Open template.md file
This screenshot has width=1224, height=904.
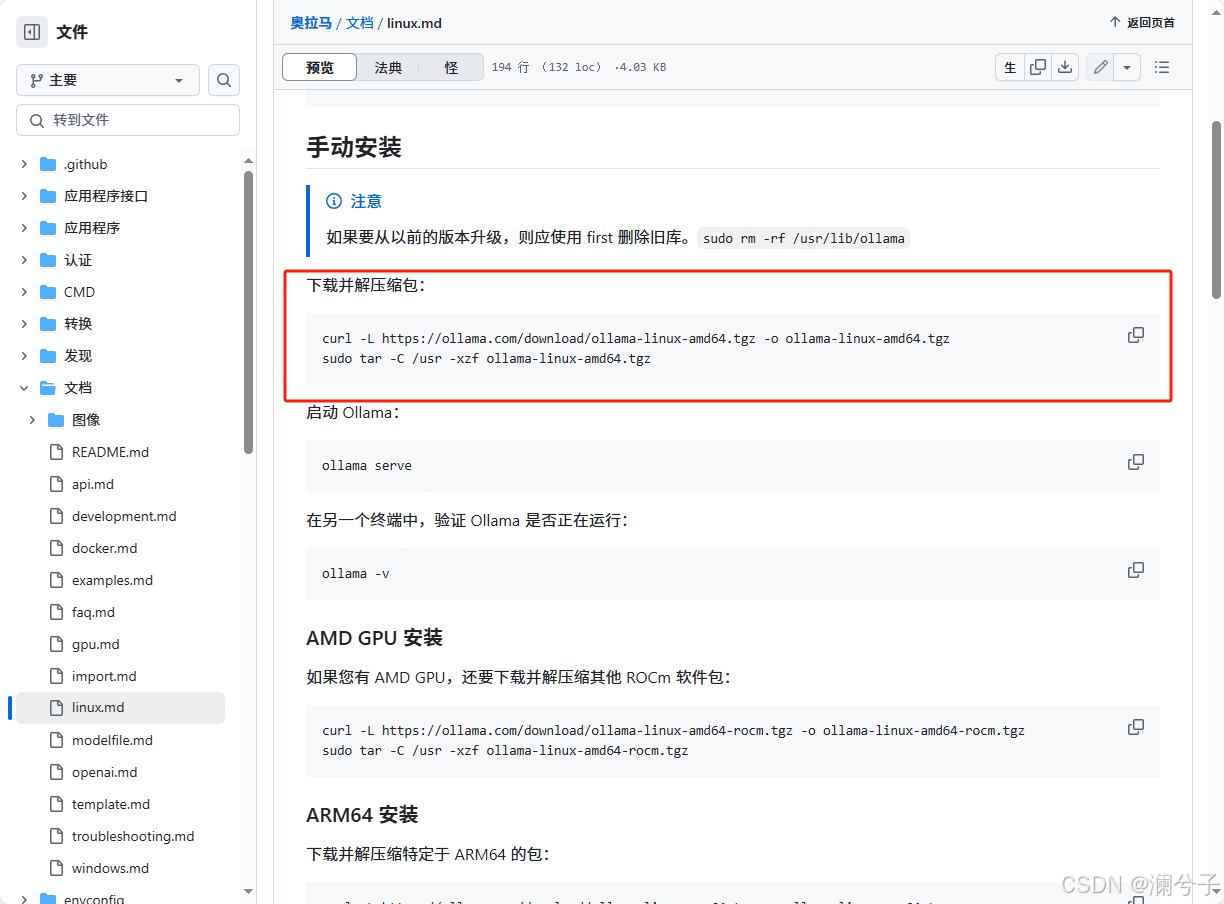(111, 804)
